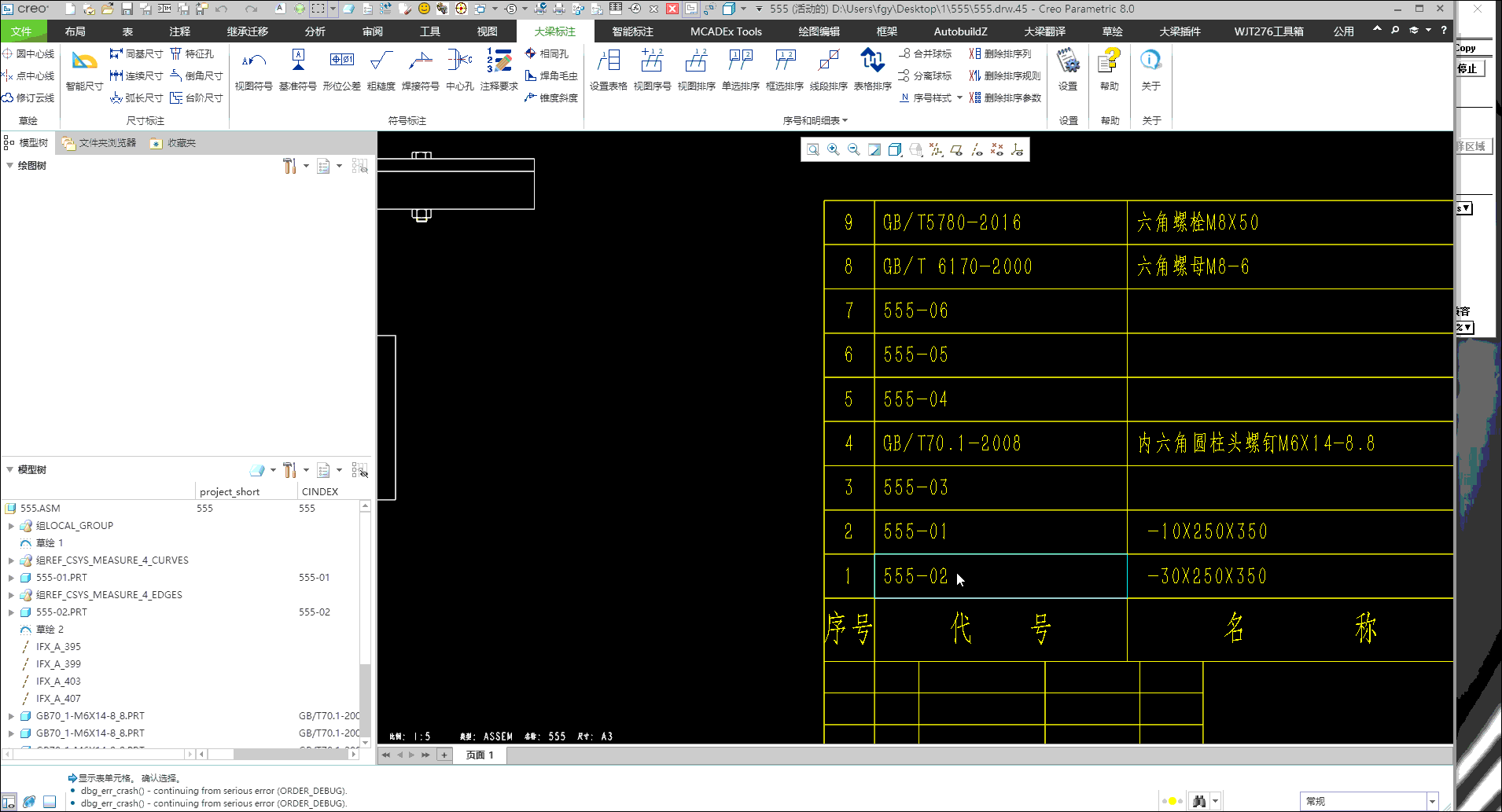Open the 文件 file menu
Viewport: 1502px width, 812px height.
(22, 31)
